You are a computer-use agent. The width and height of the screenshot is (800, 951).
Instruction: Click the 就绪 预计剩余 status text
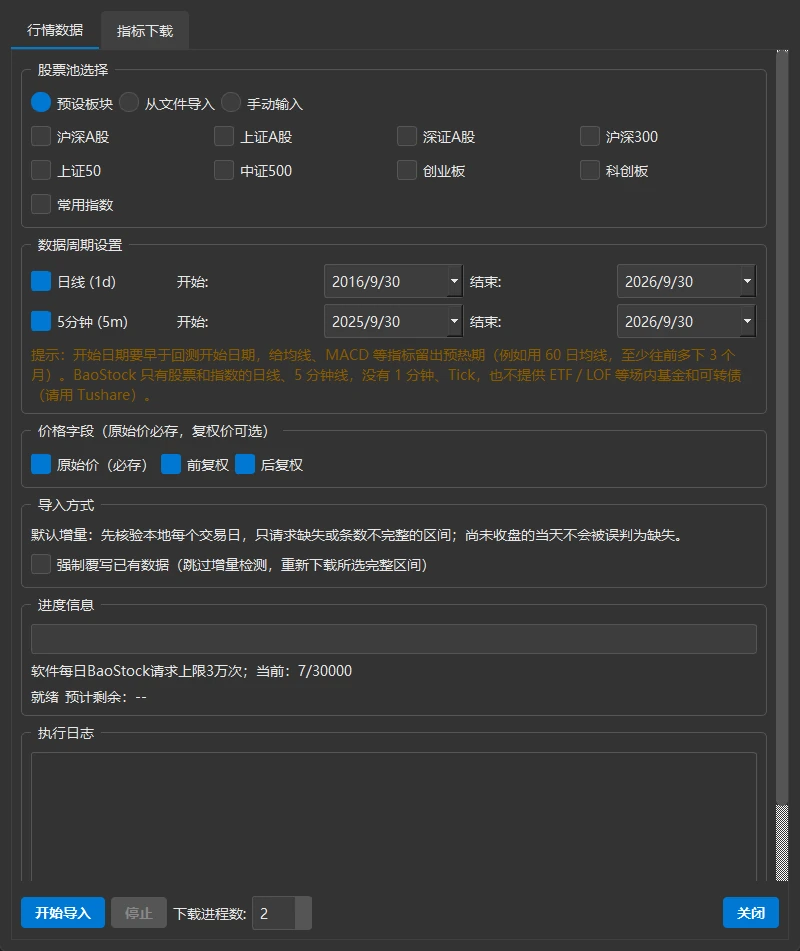pyautogui.click(x=89, y=697)
